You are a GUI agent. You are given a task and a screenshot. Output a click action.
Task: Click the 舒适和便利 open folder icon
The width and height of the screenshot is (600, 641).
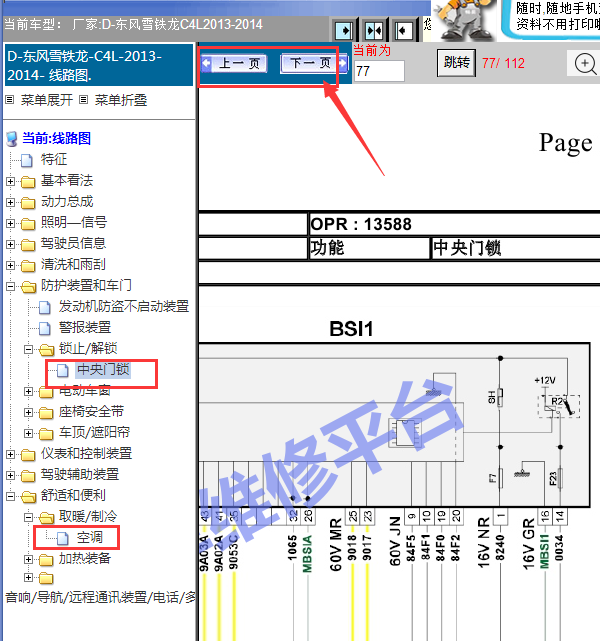[x=28, y=497]
